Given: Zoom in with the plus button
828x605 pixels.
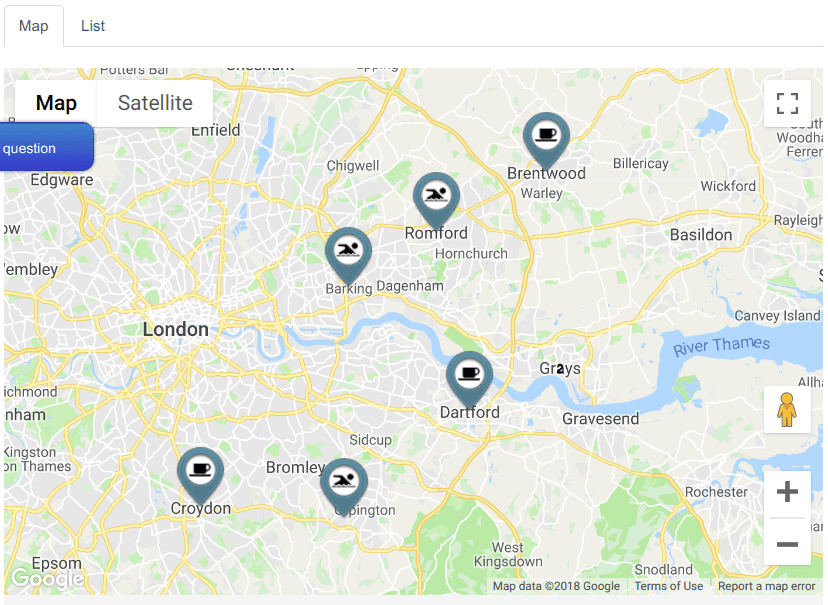Looking at the screenshot, I should (x=787, y=492).
